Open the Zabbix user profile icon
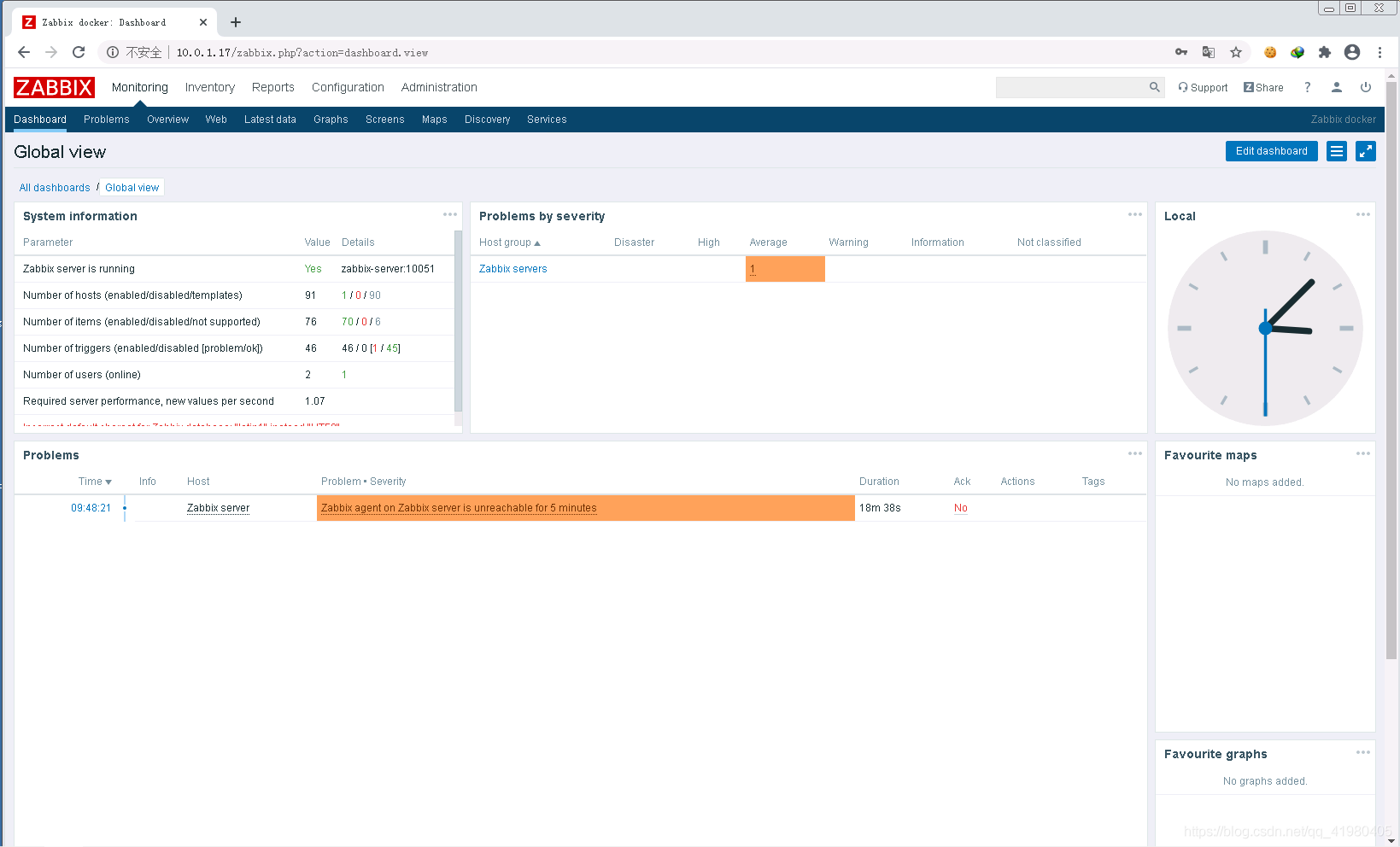The height and width of the screenshot is (847, 1400). [x=1337, y=87]
